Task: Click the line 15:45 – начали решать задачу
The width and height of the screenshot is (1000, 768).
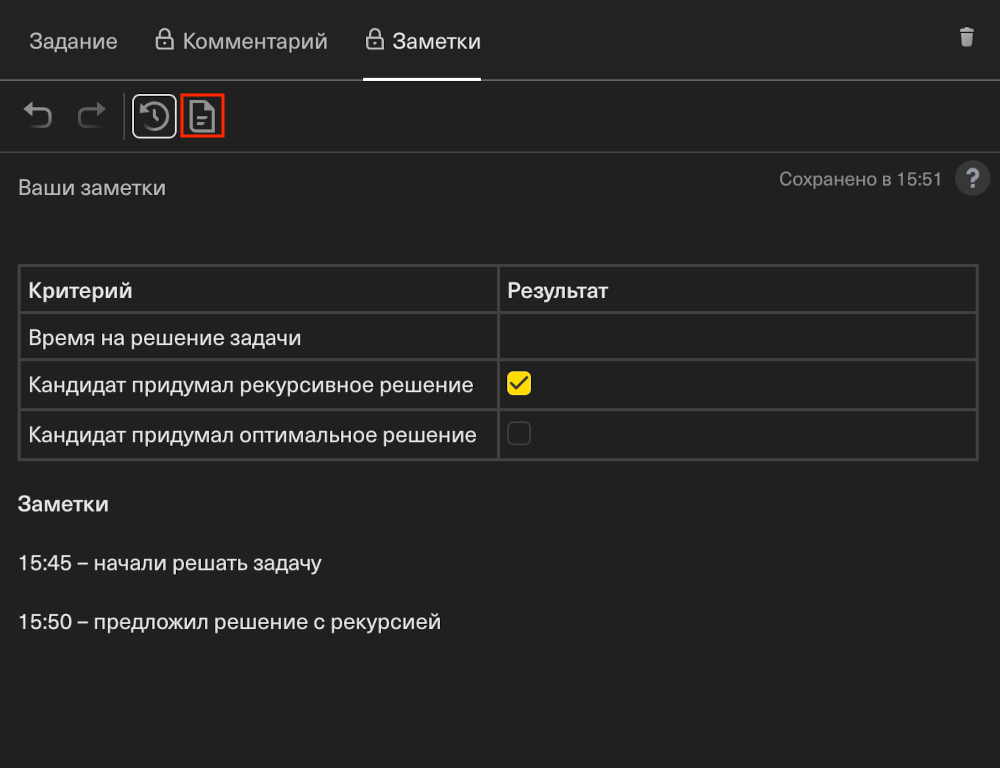Action: pyautogui.click(x=170, y=563)
